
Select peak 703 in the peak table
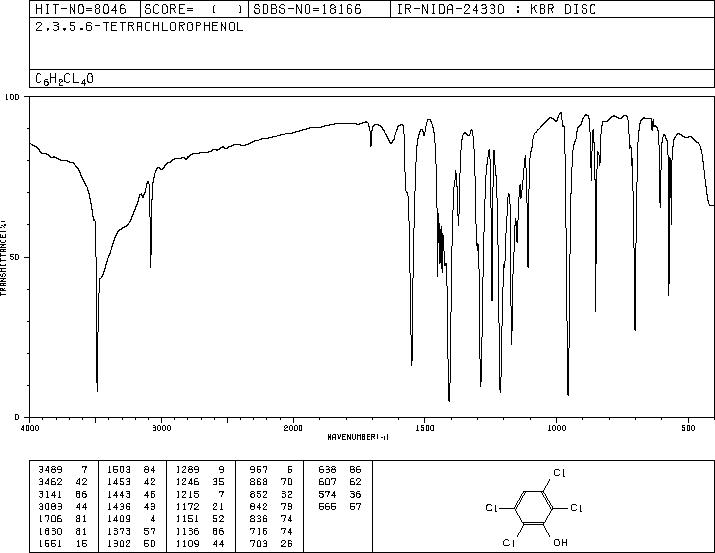pyautogui.click(x=259, y=543)
